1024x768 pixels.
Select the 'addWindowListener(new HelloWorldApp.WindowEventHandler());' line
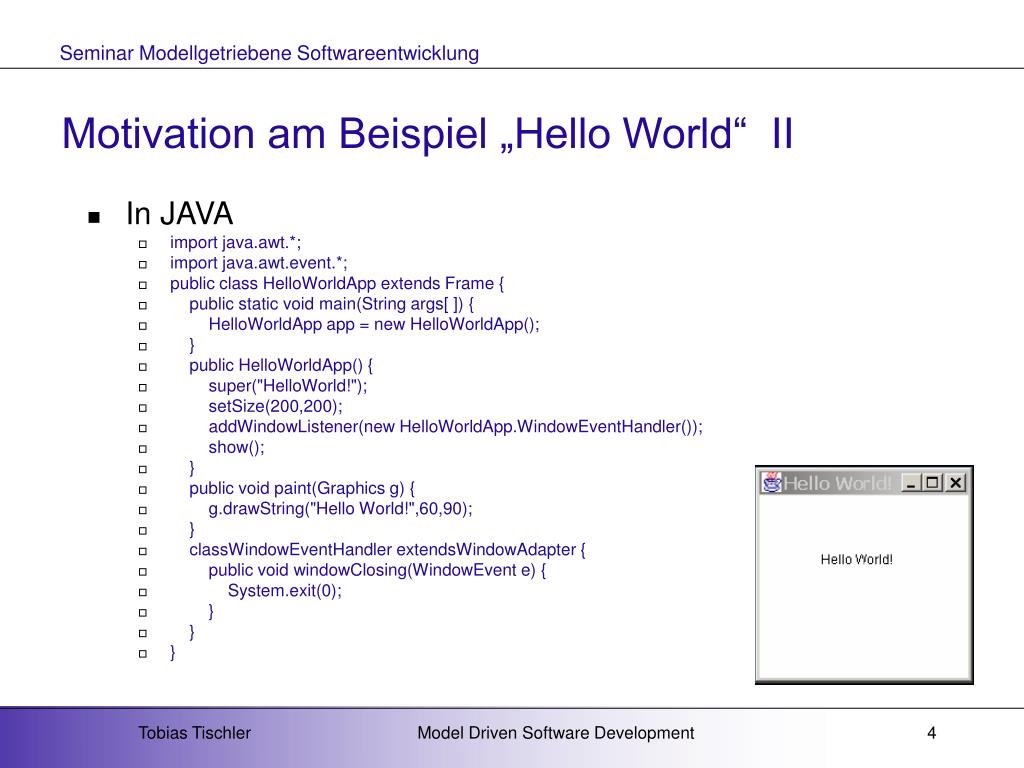pyautogui.click(x=456, y=427)
